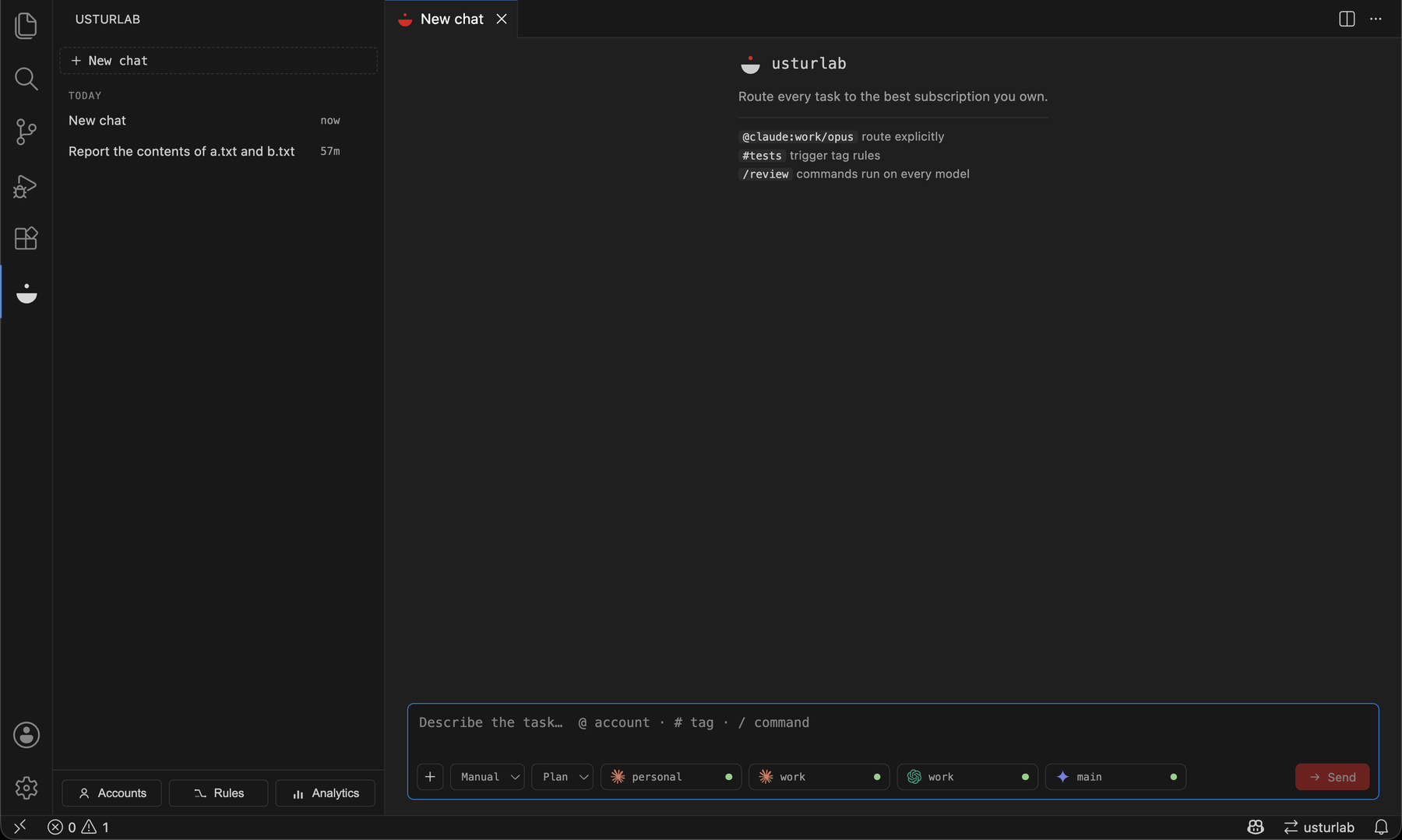Click the remote window icon in status bar
The width and height of the screenshot is (1402, 840).
(x=20, y=827)
